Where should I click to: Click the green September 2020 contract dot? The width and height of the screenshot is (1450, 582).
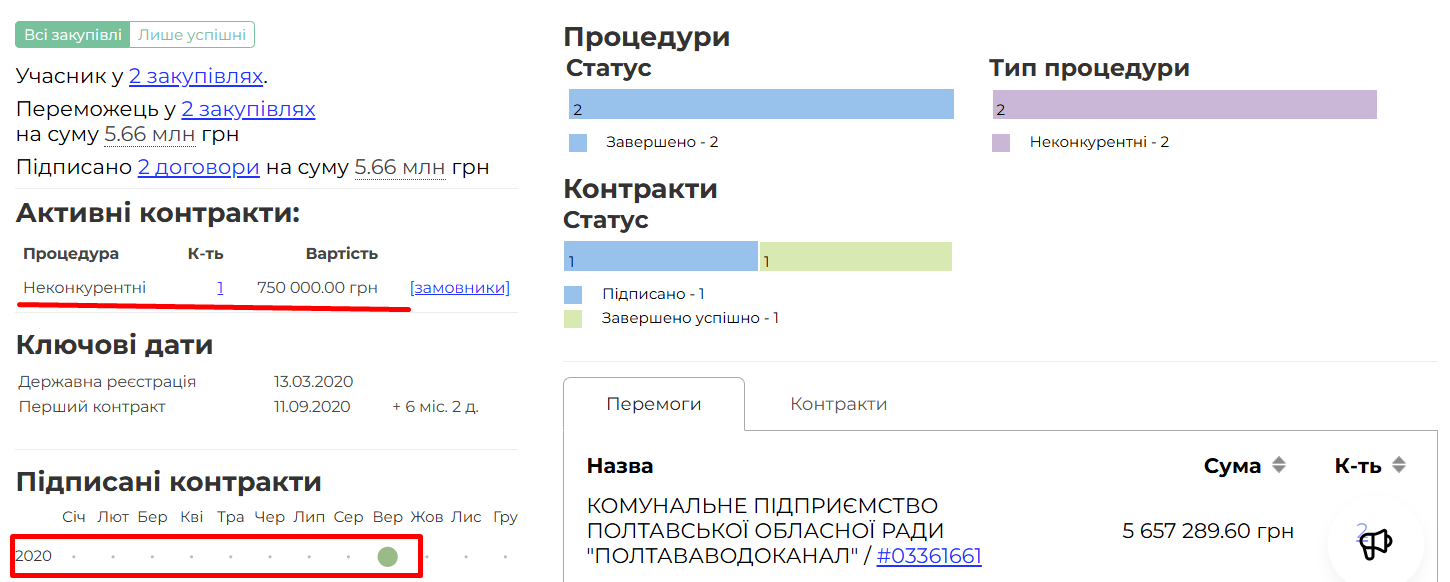tap(388, 556)
